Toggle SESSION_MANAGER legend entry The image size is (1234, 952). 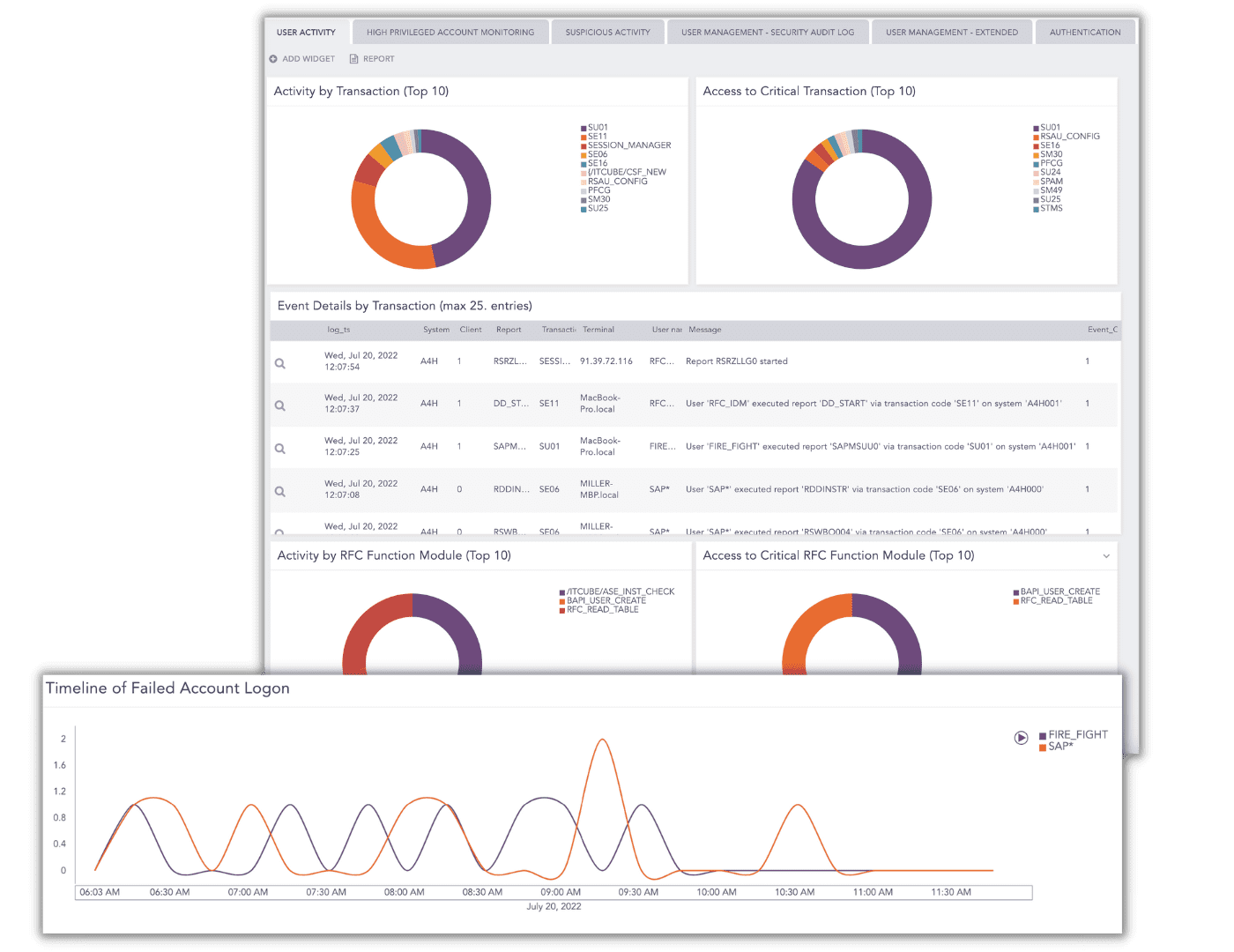626,145
